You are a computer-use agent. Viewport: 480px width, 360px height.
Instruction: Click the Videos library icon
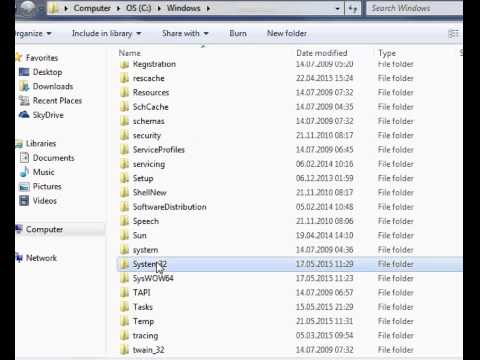point(24,201)
